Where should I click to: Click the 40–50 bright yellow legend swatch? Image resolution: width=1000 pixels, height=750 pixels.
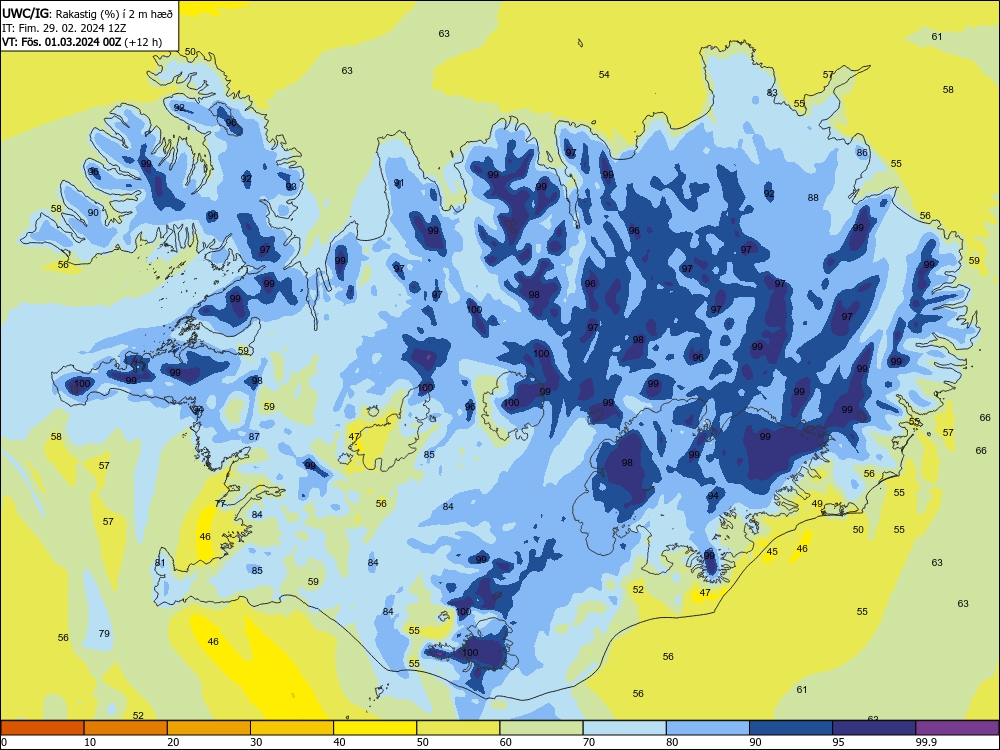click(x=375, y=728)
